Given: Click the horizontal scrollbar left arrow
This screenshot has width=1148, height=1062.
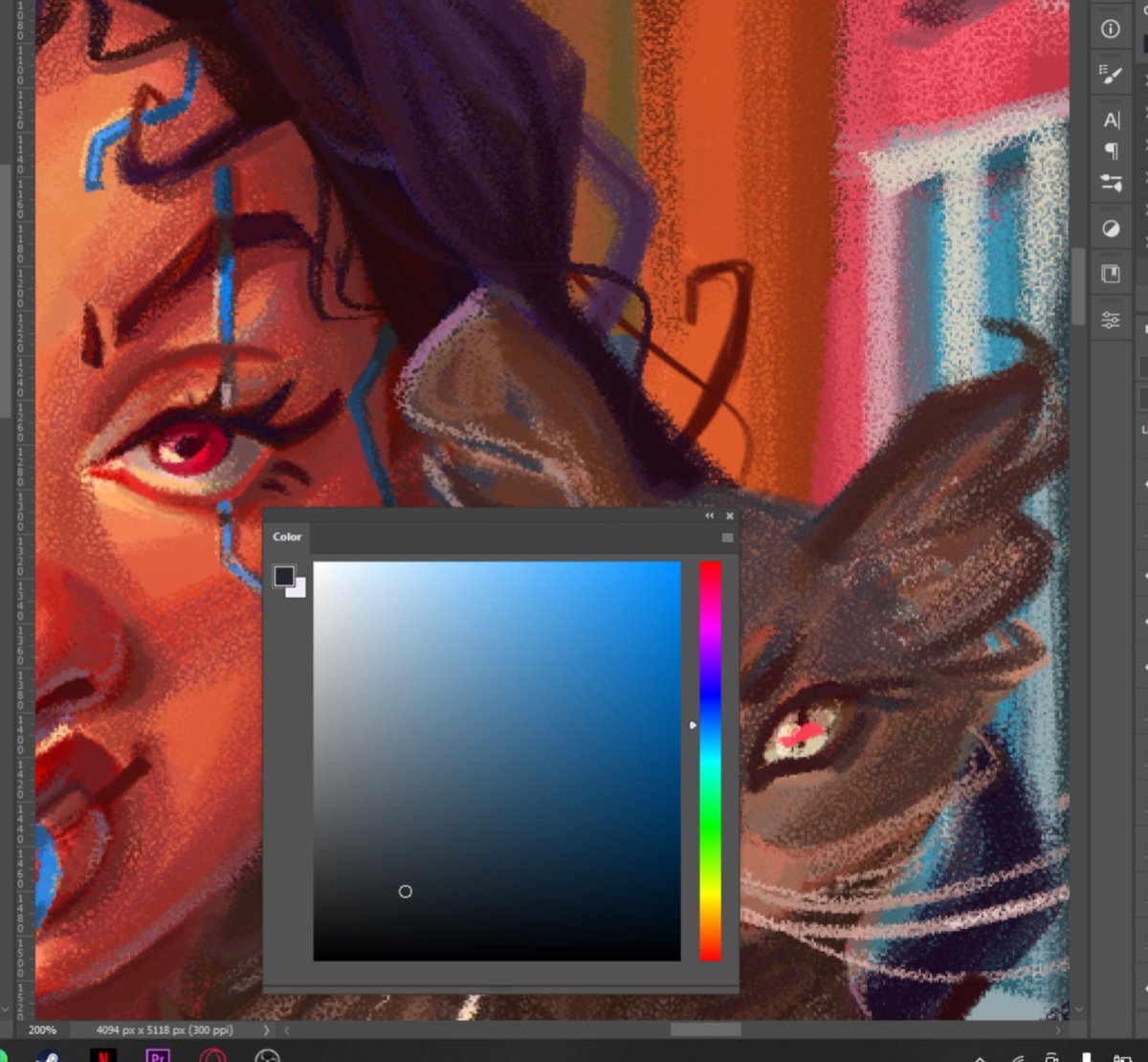Looking at the screenshot, I should [286, 1030].
